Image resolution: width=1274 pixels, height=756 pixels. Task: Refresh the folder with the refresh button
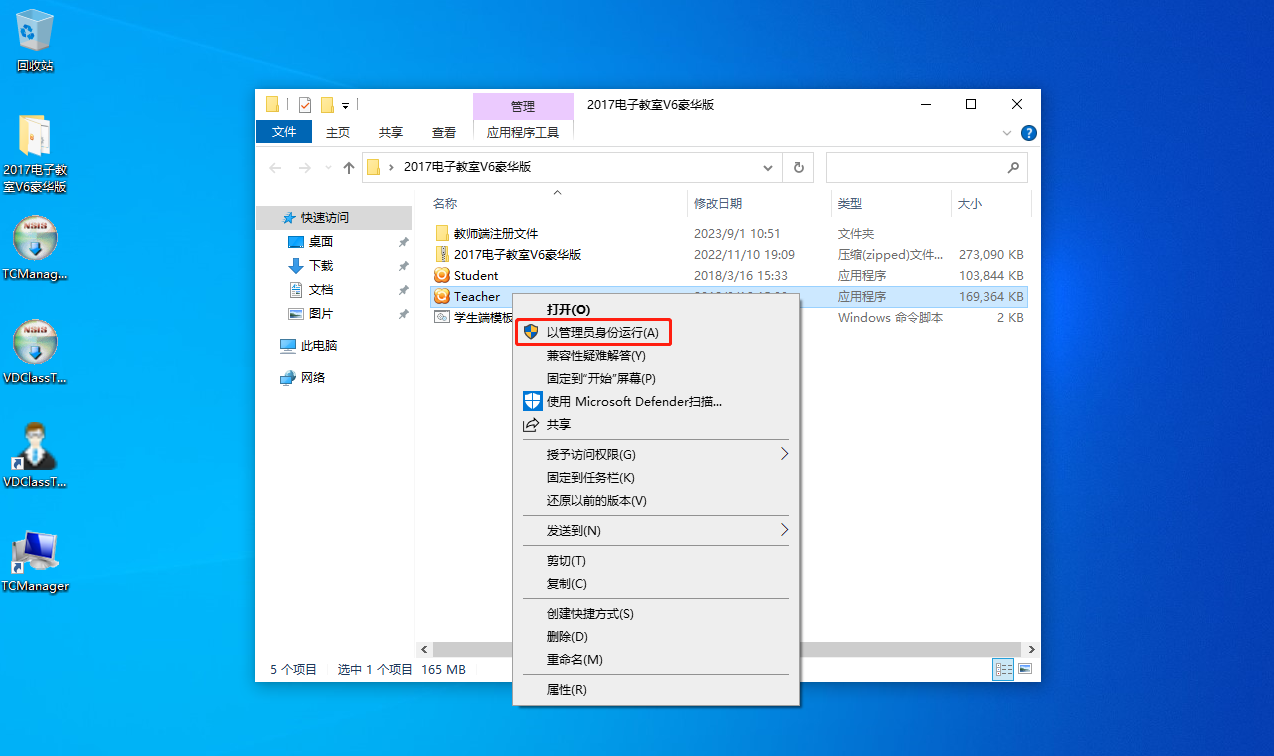pos(799,168)
